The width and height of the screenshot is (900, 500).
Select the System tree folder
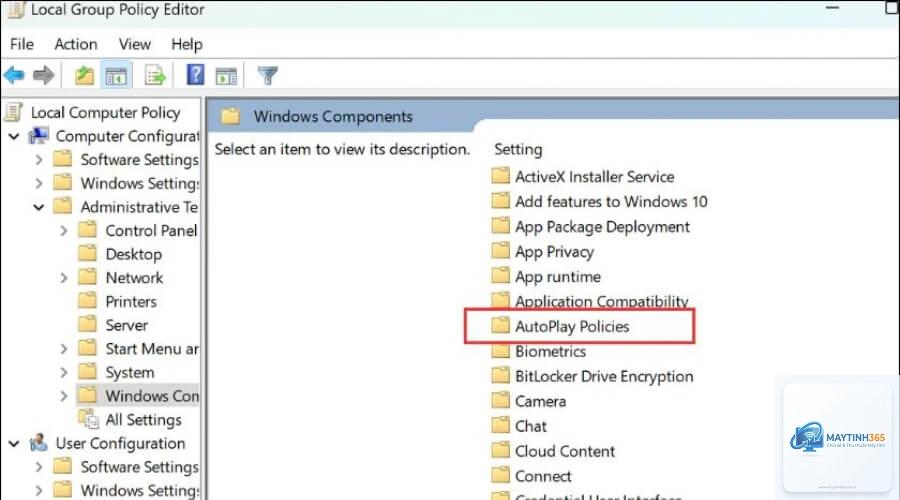pyautogui.click(x=130, y=373)
